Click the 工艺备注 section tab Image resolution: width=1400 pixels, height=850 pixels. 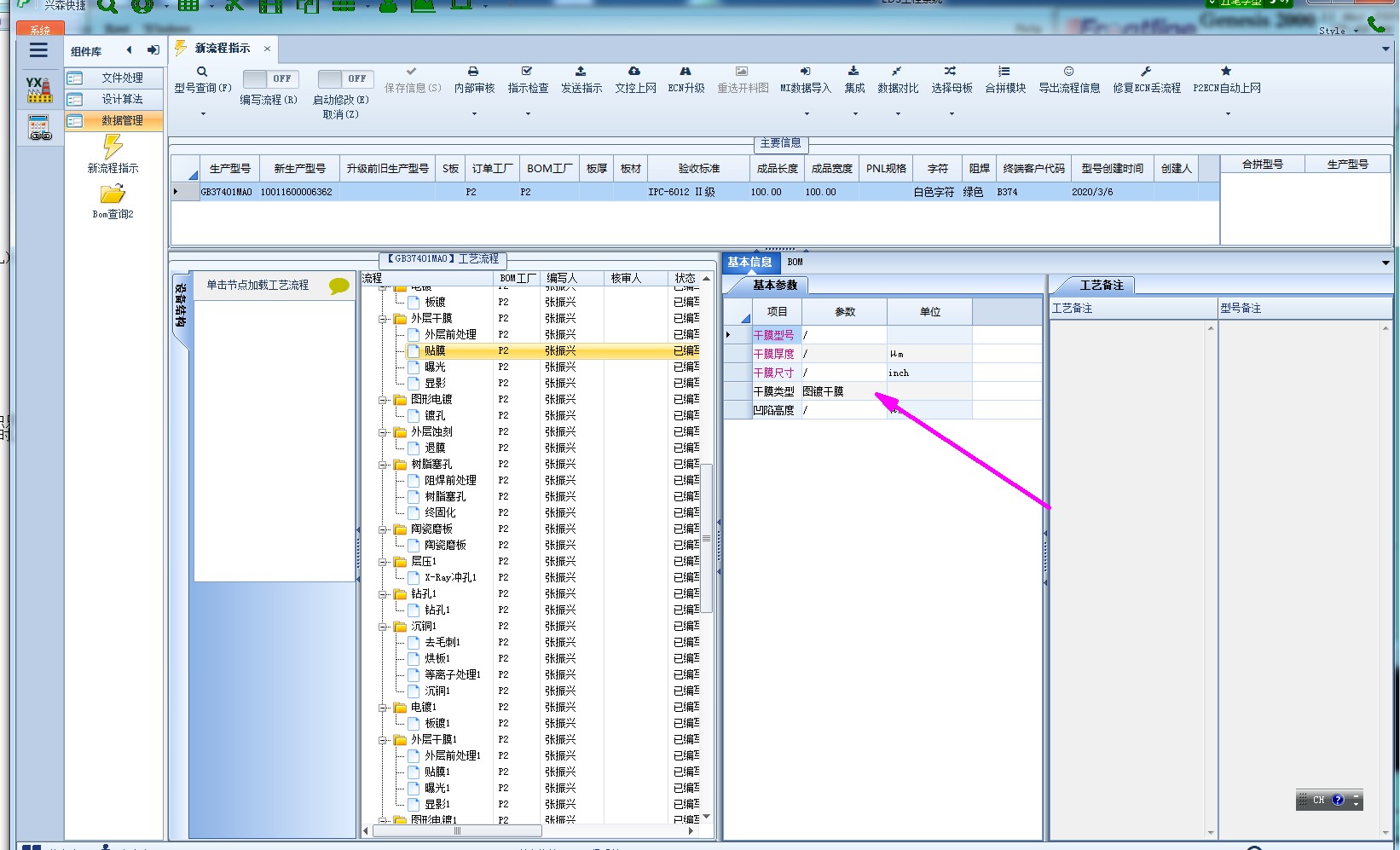click(x=1102, y=286)
